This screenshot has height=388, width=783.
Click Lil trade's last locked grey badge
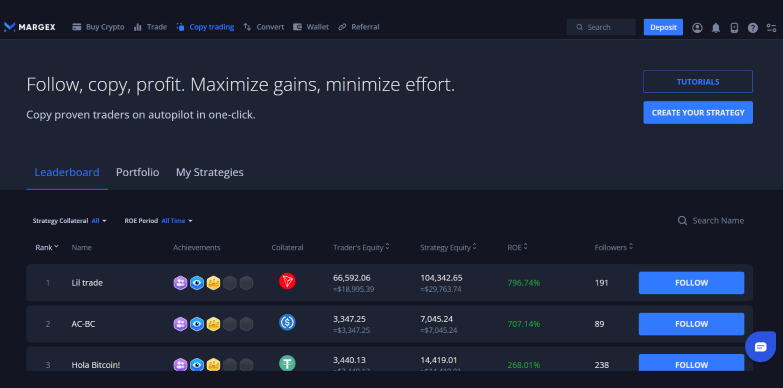(246, 283)
